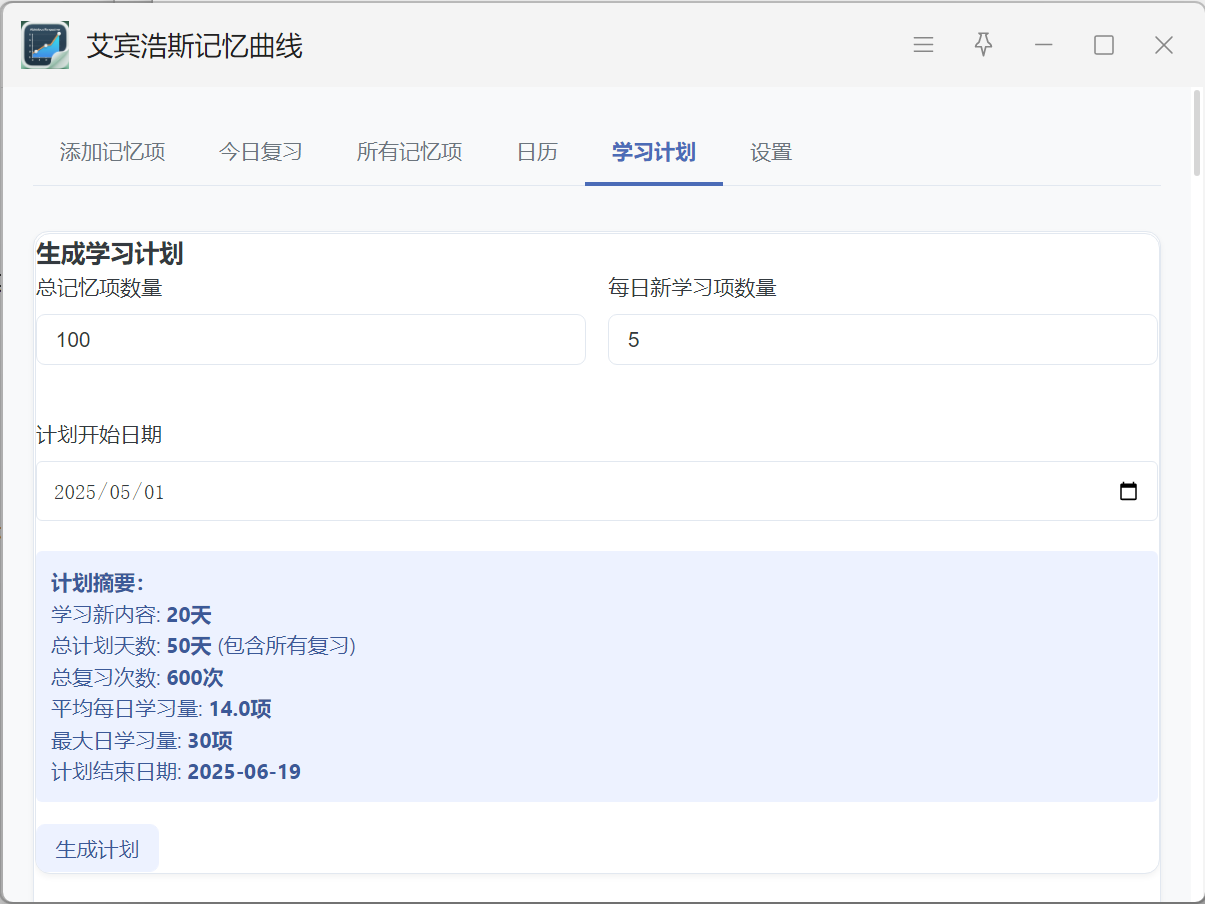1205x904 pixels.
Task: Minimize the 艾宾浩斯记忆曲线 window
Action: 1044,45
